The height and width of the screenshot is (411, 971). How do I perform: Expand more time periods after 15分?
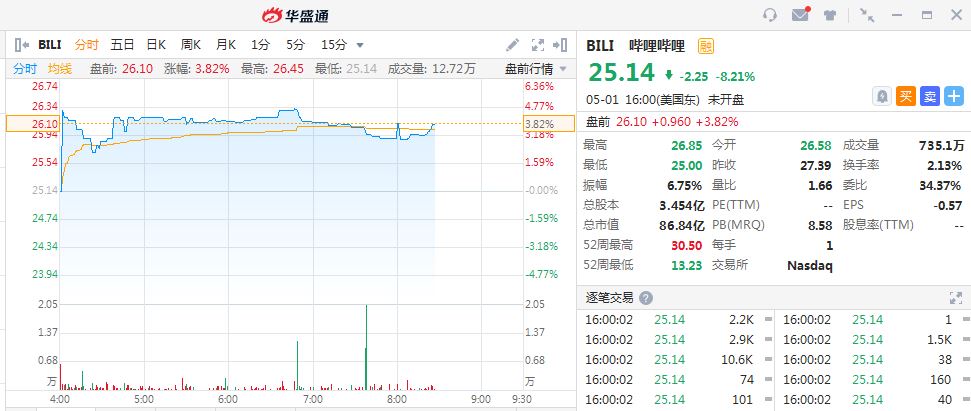click(x=360, y=45)
